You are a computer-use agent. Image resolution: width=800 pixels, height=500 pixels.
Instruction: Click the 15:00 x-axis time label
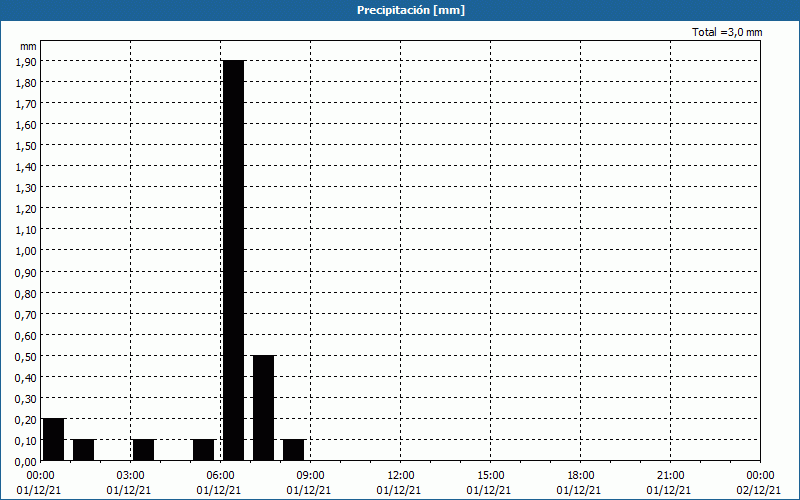pos(490,476)
